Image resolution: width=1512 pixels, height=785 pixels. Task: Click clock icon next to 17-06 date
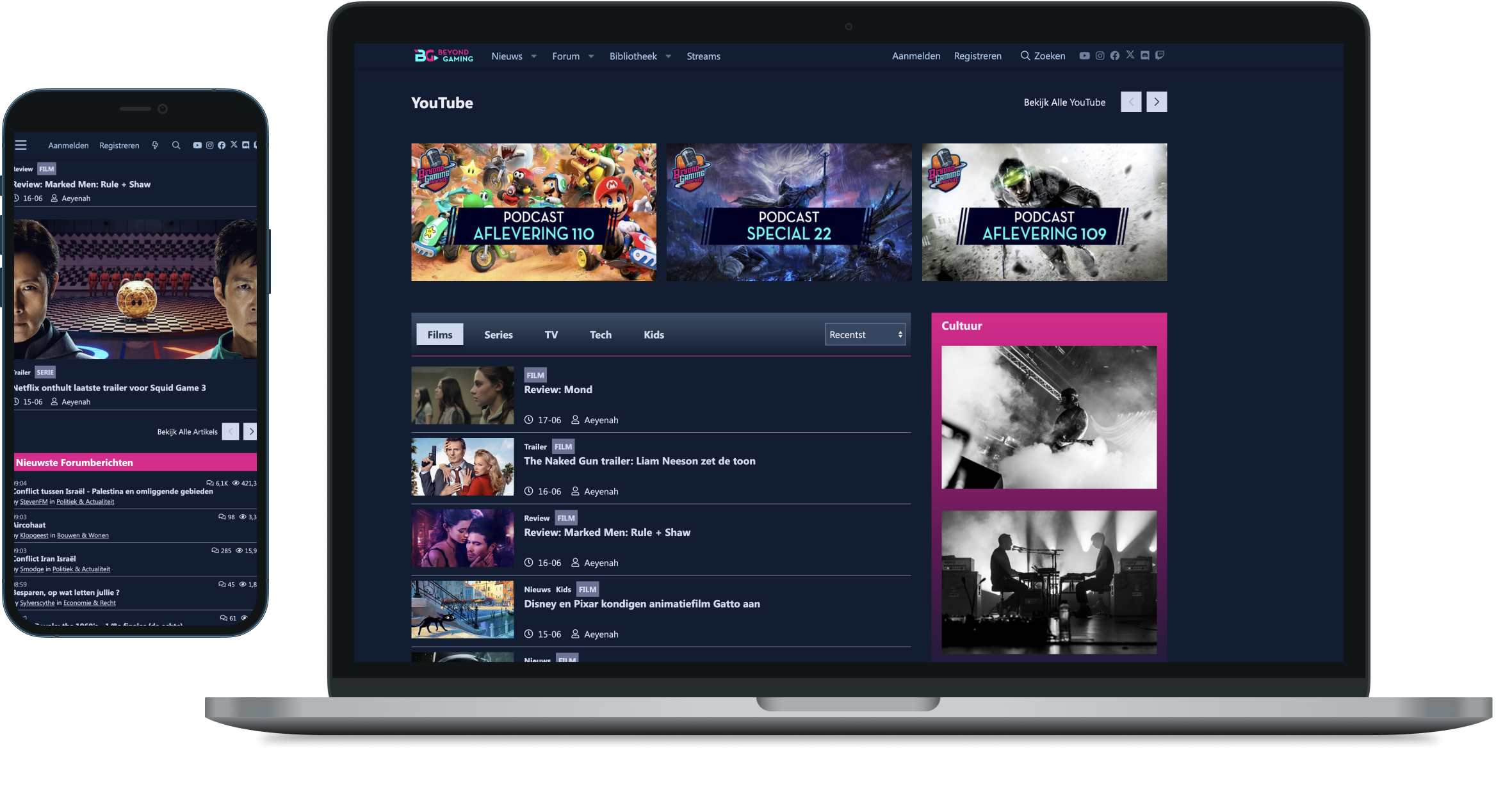click(528, 420)
